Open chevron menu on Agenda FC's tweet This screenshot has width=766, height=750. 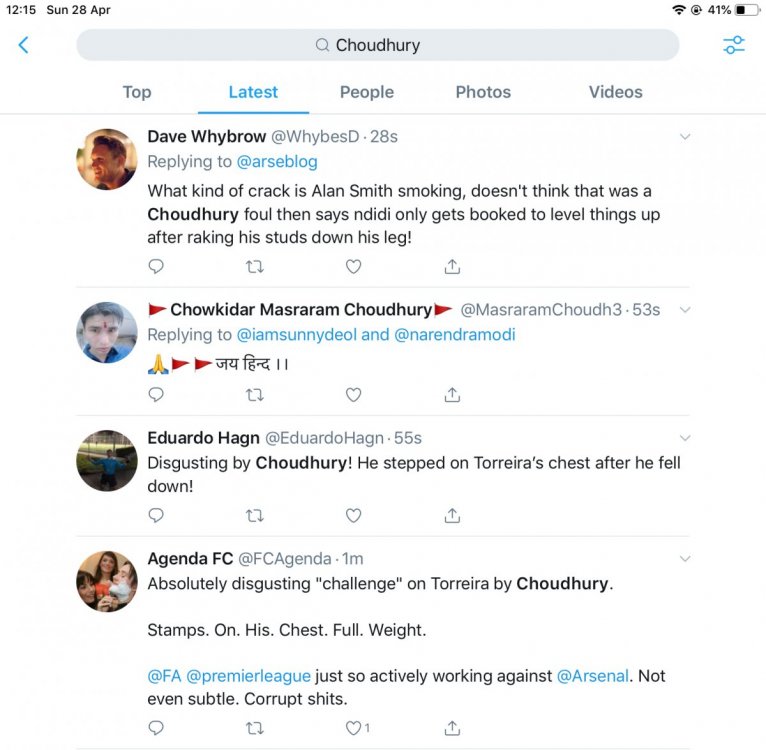(x=685, y=558)
